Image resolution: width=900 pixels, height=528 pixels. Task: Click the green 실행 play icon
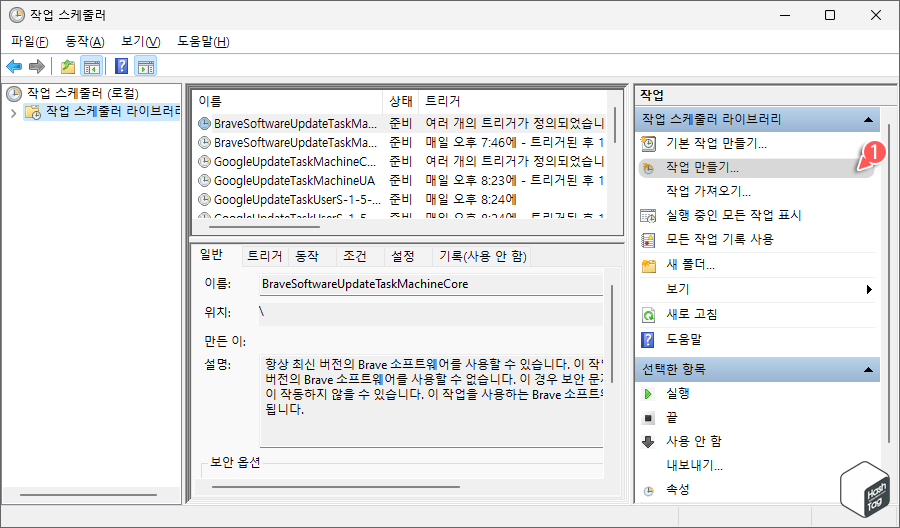(648, 394)
